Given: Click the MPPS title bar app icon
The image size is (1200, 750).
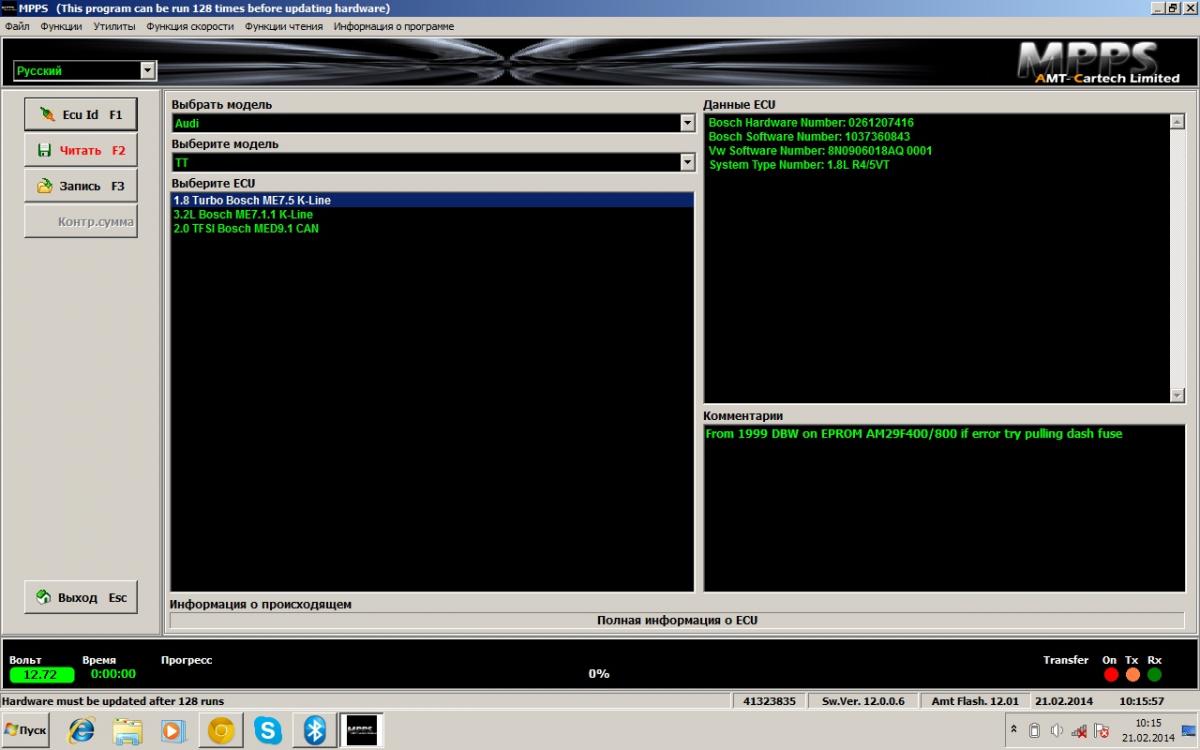Looking at the screenshot, I should (x=9, y=8).
